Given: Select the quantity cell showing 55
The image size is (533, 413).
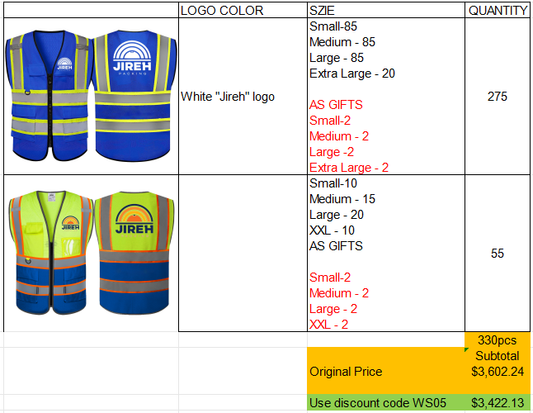Looking at the screenshot, I should 497,254.
